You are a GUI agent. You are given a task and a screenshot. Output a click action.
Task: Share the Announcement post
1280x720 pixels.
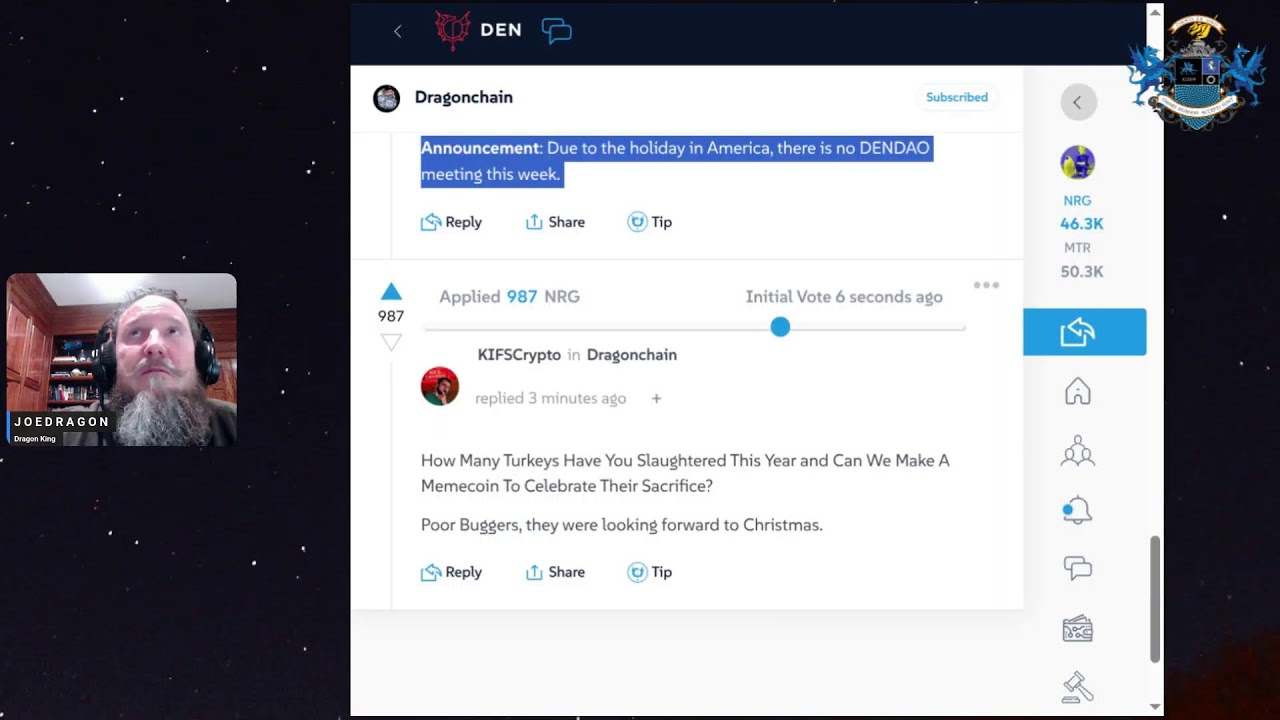tap(555, 222)
